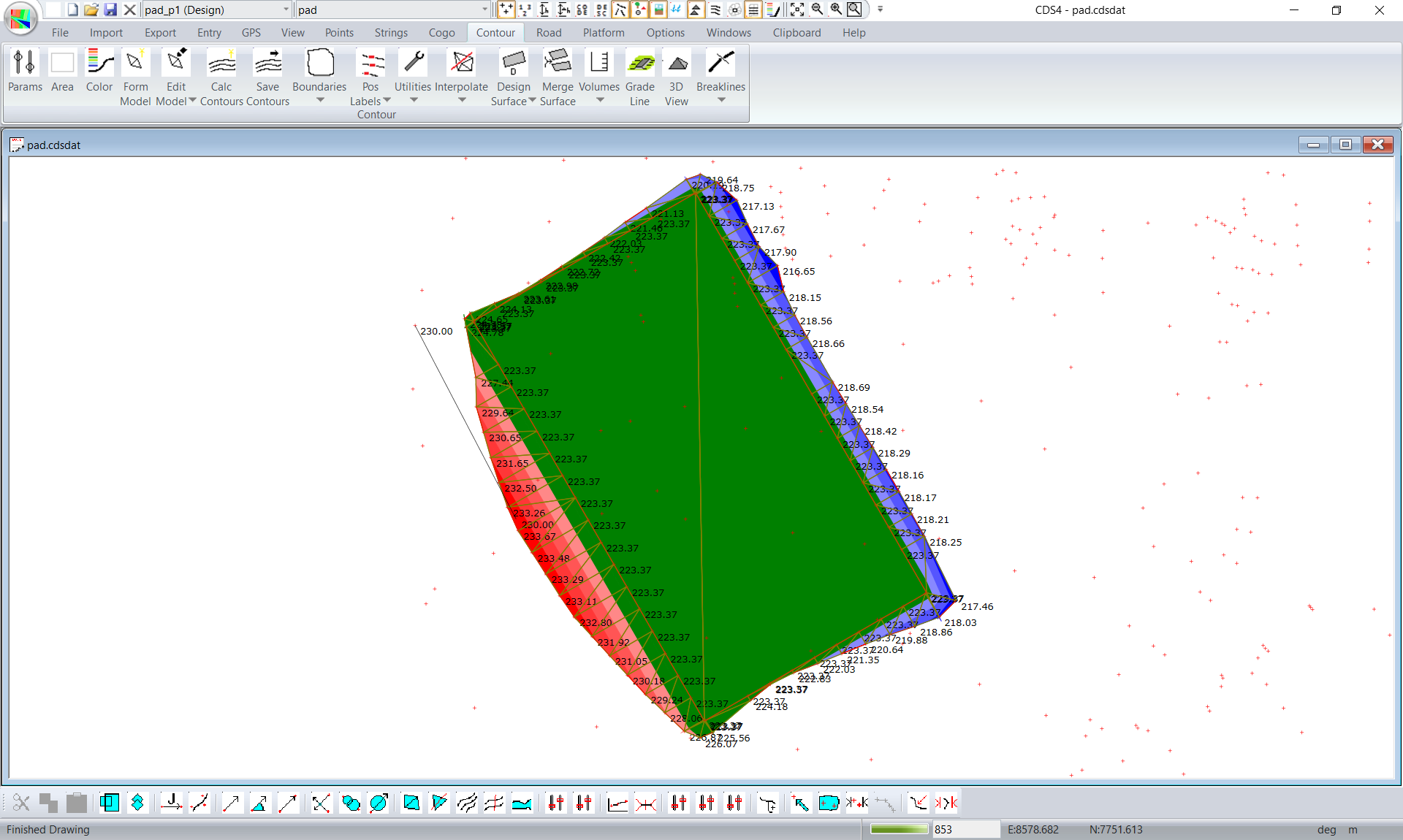Open the pad_p1 (Design) surface dropdown
This screenshot has width=1403, height=840.
point(286,9)
